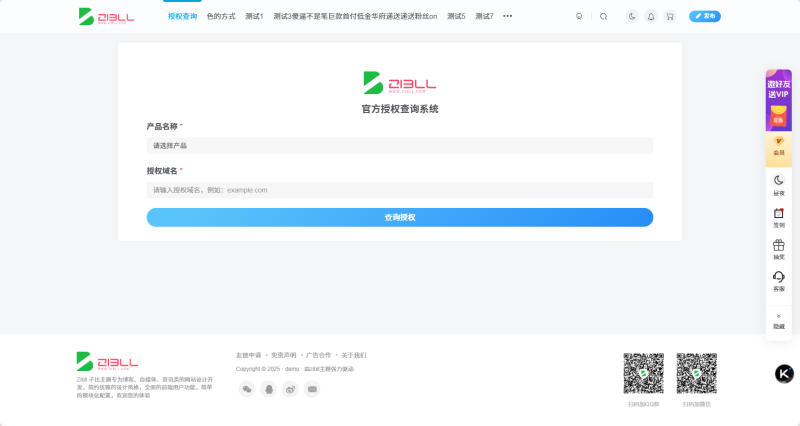Collapse the sidebar with 隐藏 chevron
Image resolution: width=800 pixels, height=426 pixels.
coord(779,321)
